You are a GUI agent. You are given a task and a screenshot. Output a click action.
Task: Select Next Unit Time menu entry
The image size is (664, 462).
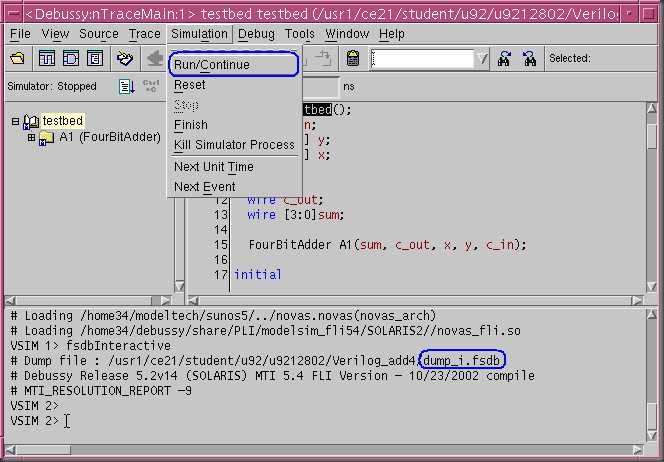235,167
